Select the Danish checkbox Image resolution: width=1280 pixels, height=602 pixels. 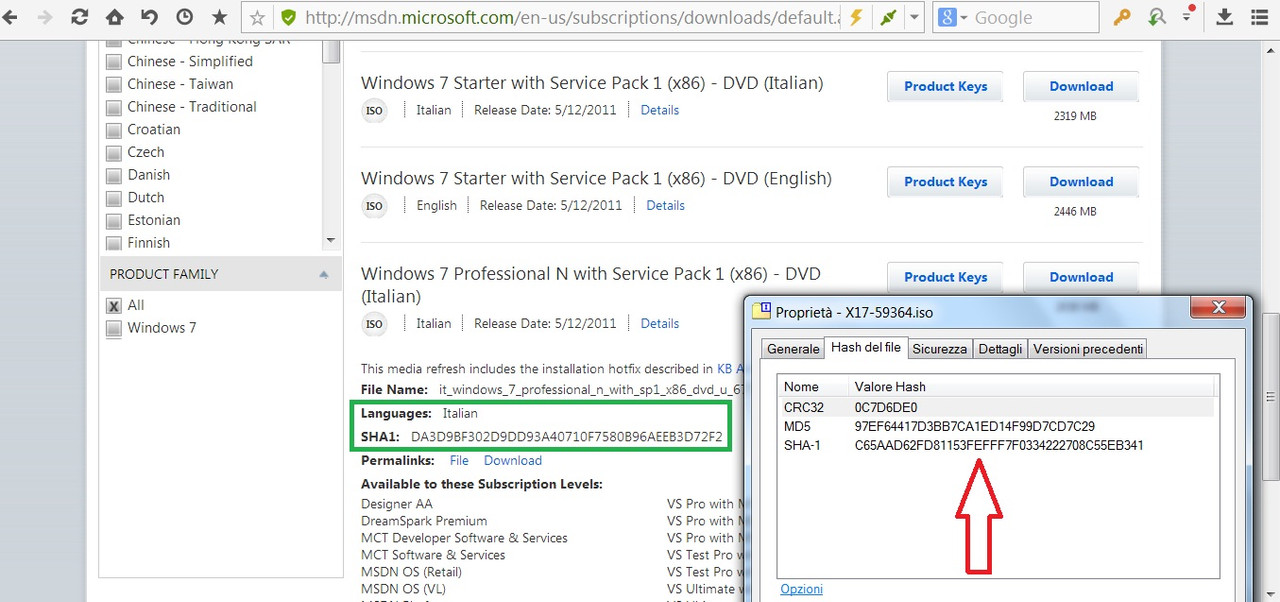113,175
